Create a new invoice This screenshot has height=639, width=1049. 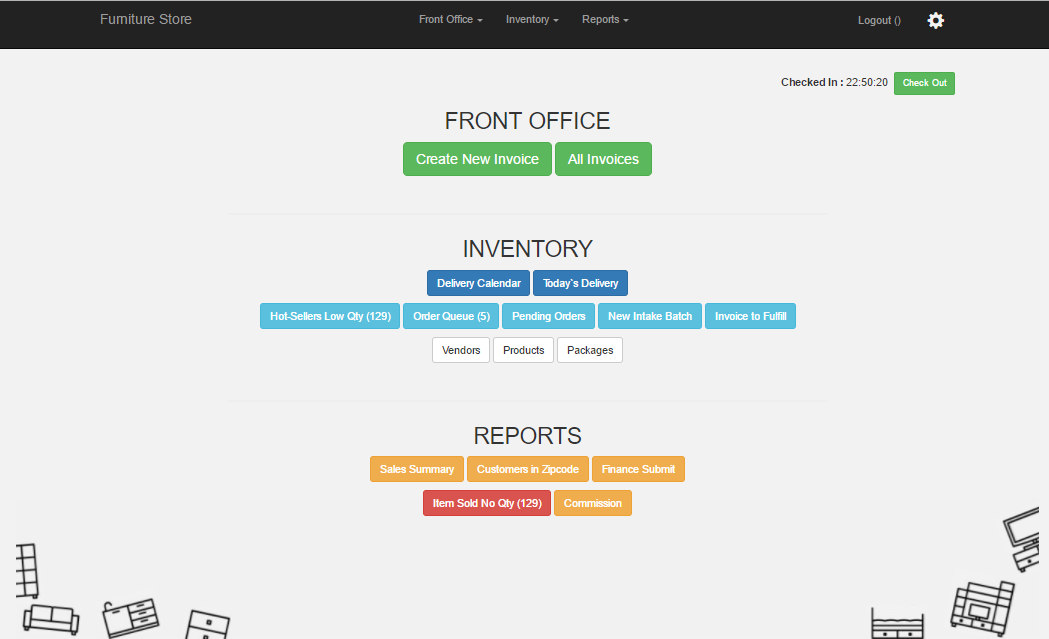pos(477,159)
